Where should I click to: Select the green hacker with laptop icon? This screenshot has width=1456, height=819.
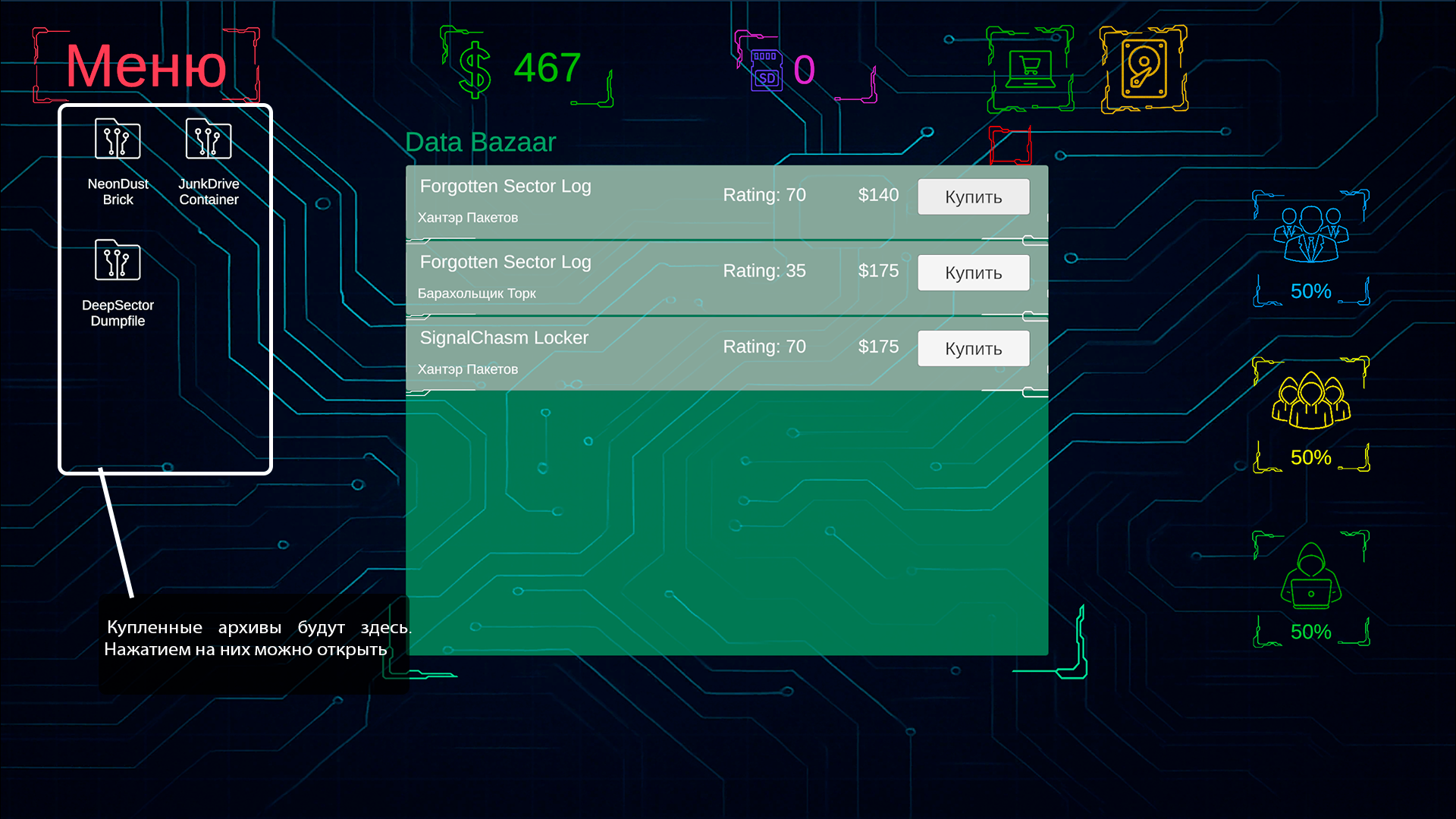[x=1310, y=576]
